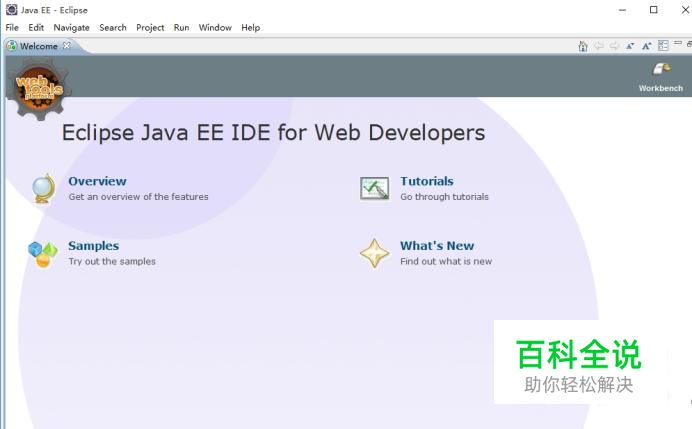Open the What's New link
692x429 pixels.
pyautogui.click(x=437, y=245)
